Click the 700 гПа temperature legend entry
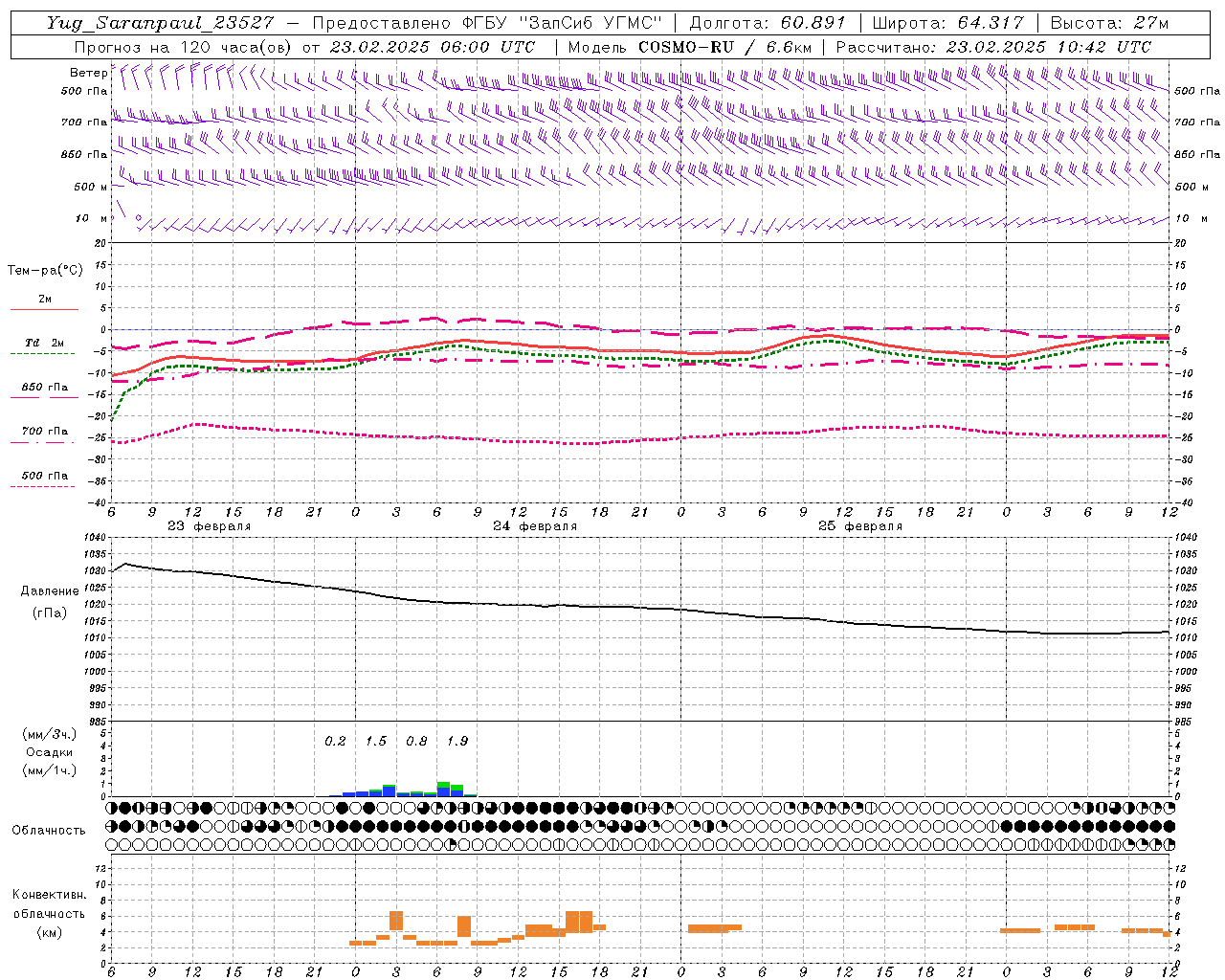 click(x=44, y=431)
